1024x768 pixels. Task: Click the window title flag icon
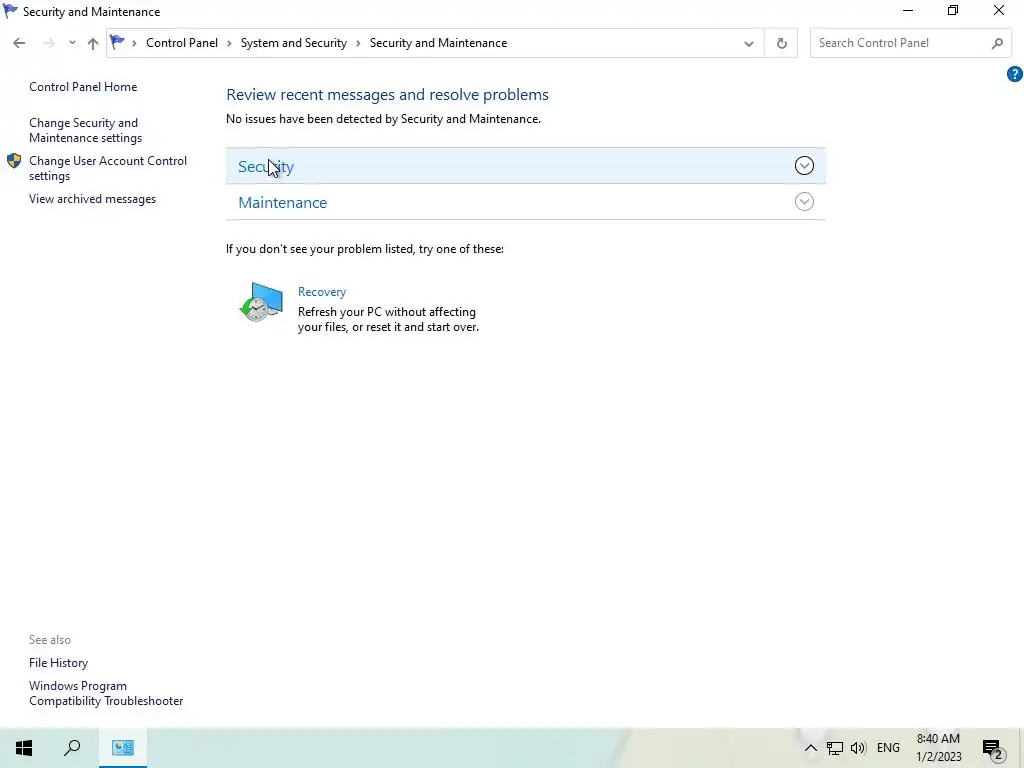click(10, 11)
